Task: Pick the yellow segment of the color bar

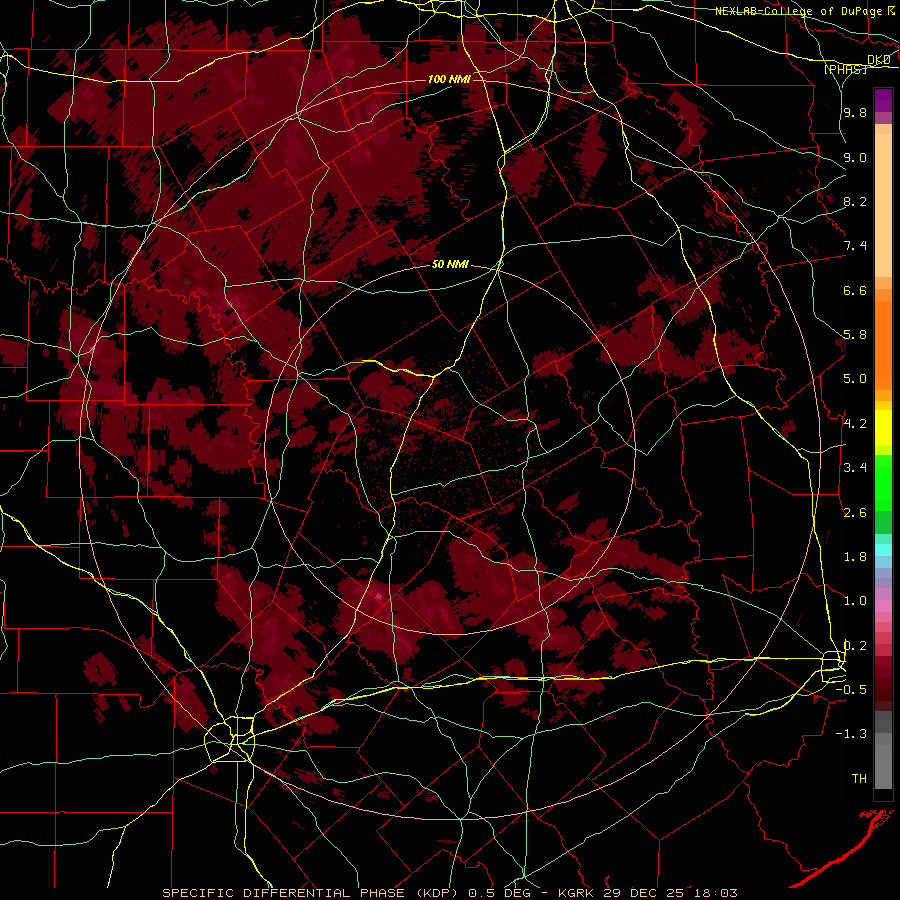Action: [x=883, y=428]
